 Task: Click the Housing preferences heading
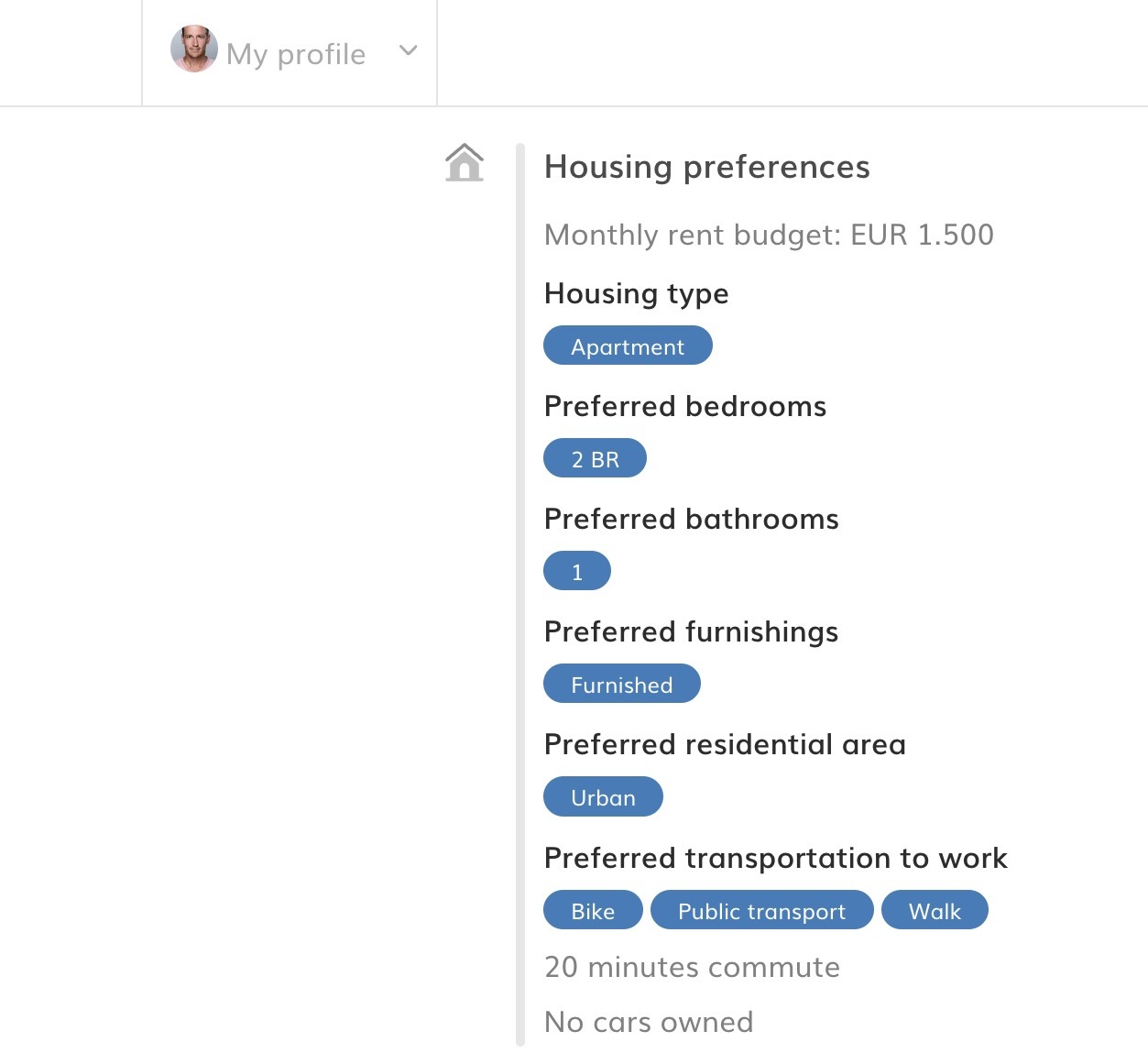(707, 167)
